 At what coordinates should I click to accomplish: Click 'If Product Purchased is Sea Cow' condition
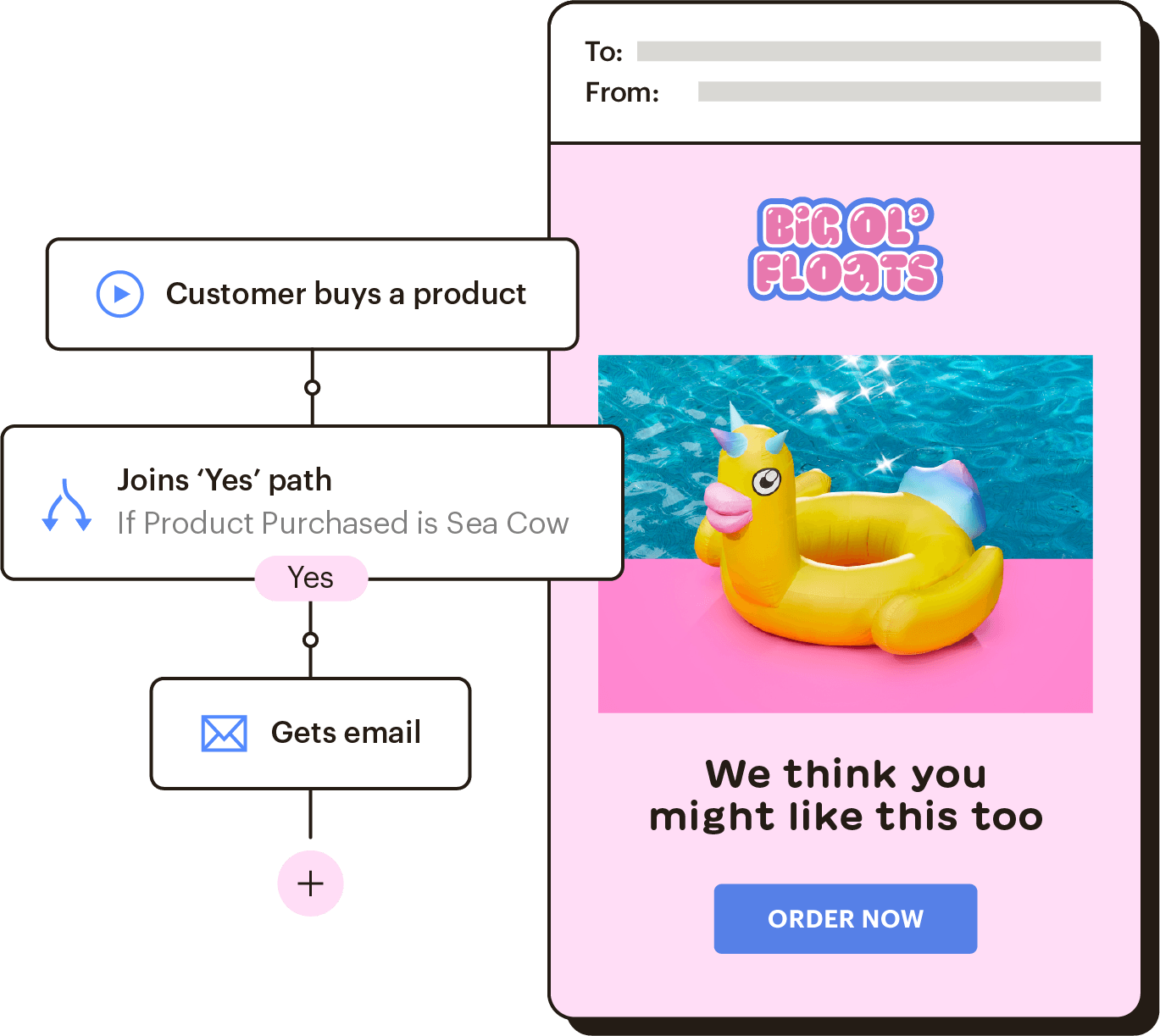pos(343,524)
